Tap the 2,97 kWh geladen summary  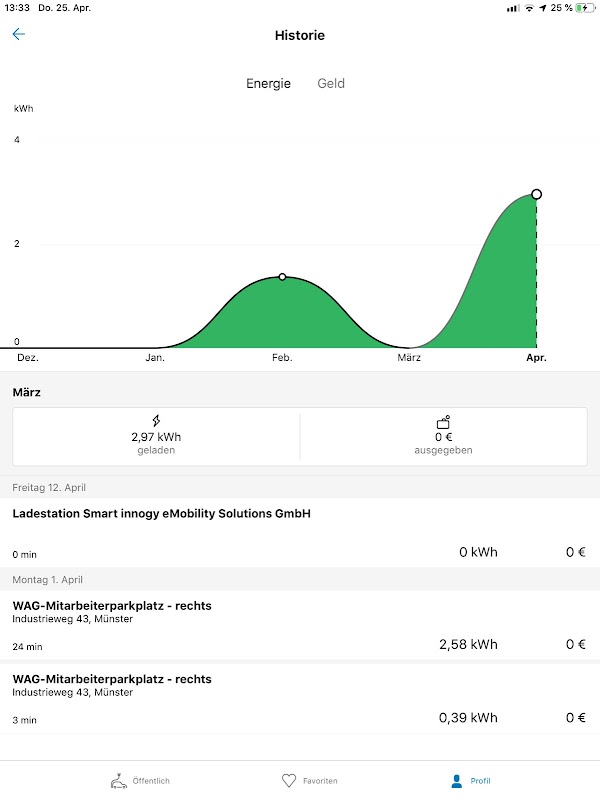tap(156, 437)
